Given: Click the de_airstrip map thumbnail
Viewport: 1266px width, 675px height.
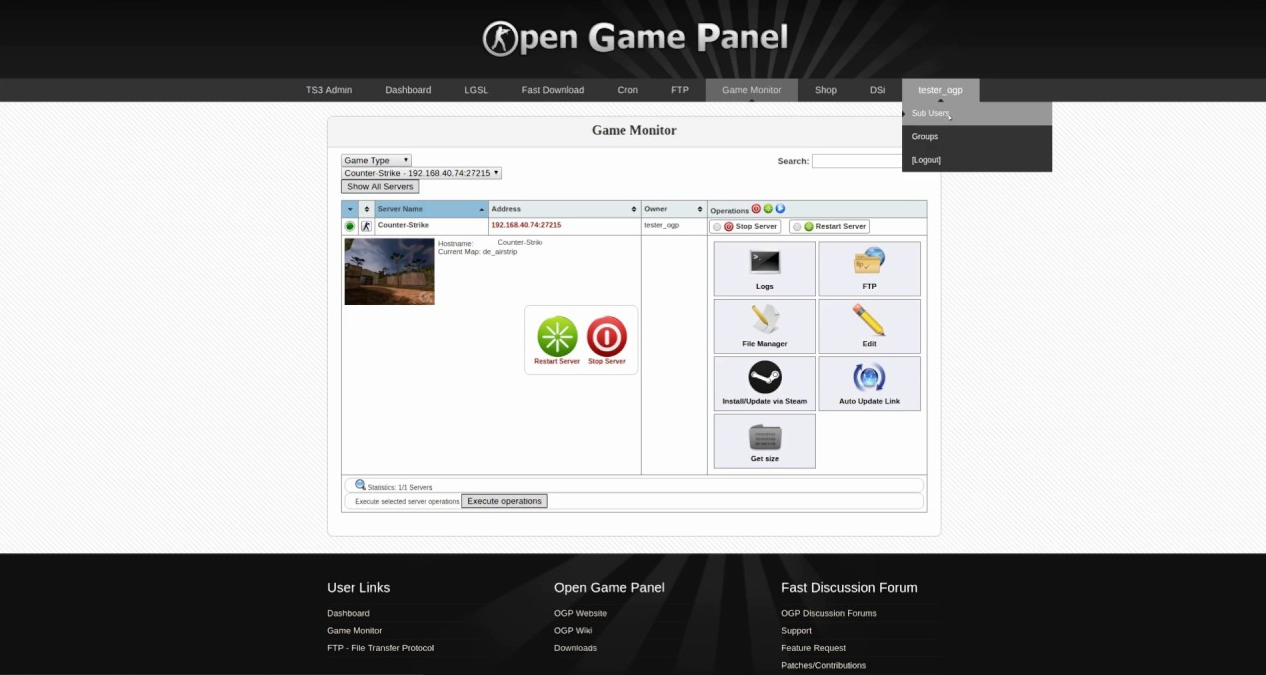Looking at the screenshot, I should point(389,271).
